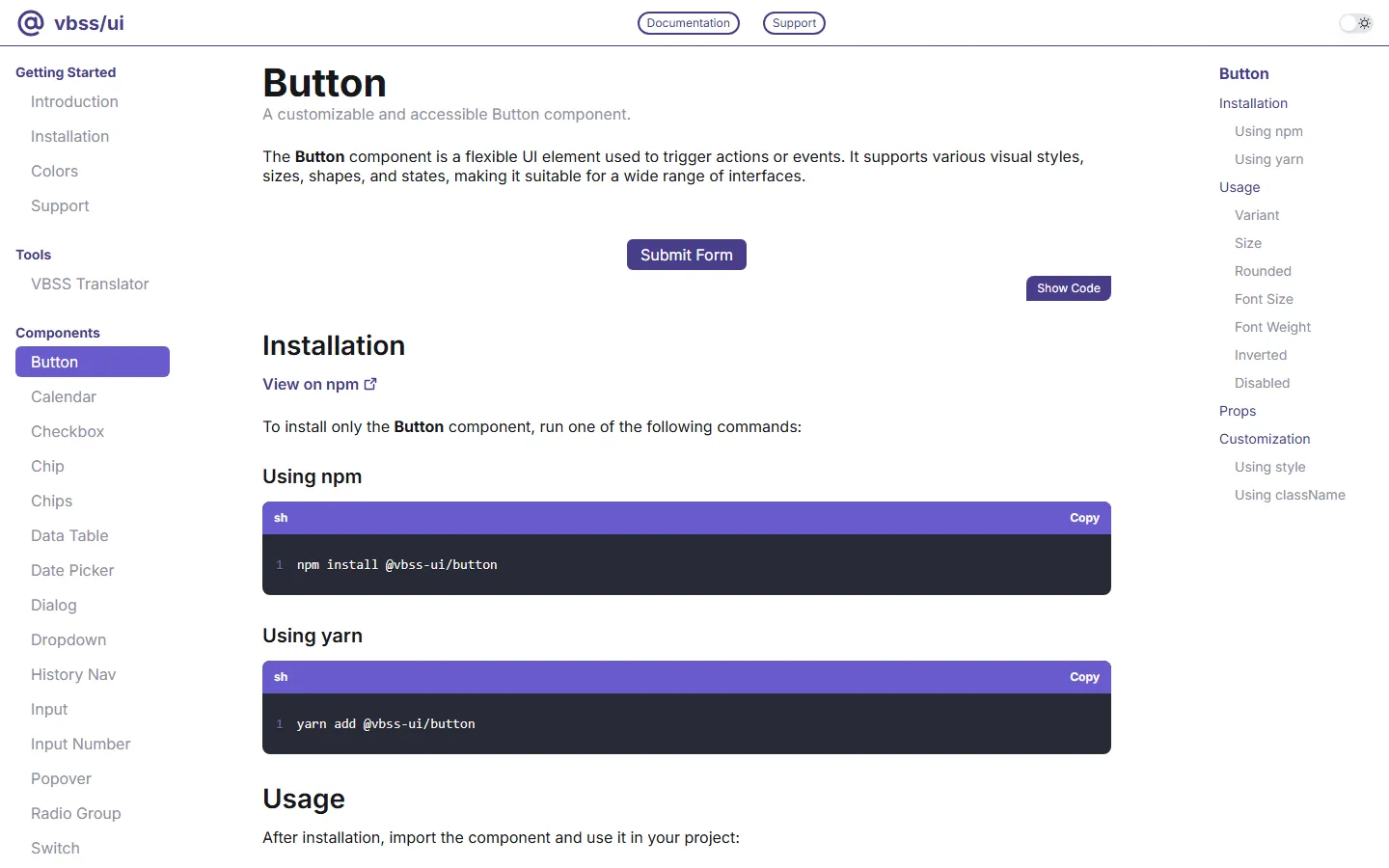Jump to the Rounded section

coord(1263,271)
